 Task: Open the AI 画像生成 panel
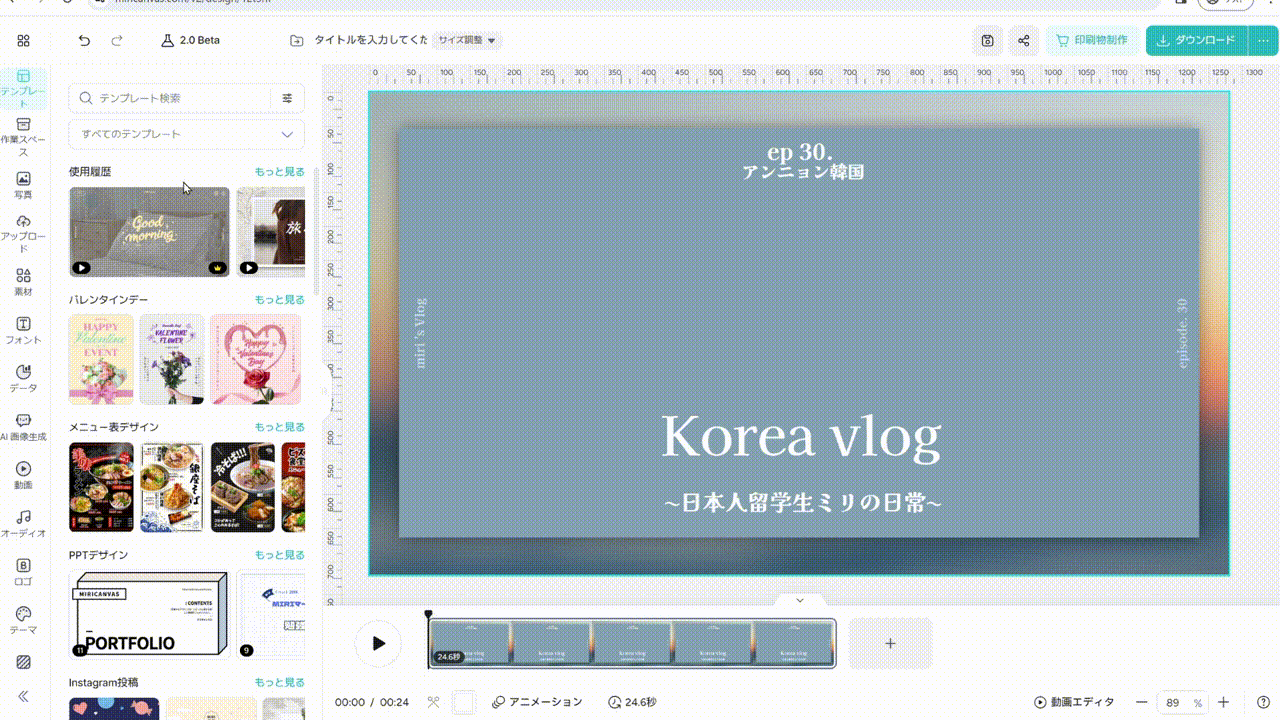tap(23, 427)
